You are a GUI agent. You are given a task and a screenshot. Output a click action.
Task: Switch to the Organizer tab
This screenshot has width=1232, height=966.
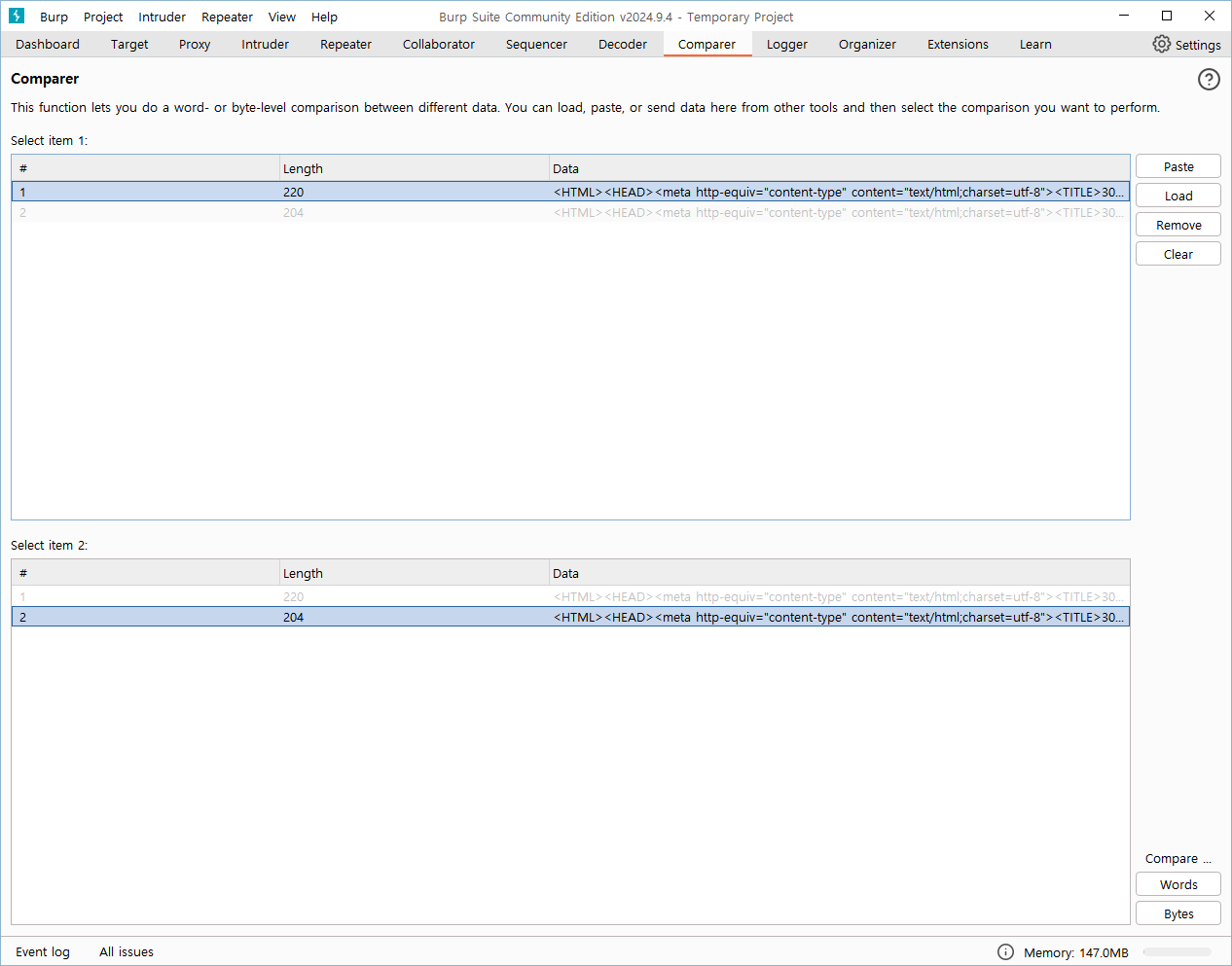867,44
